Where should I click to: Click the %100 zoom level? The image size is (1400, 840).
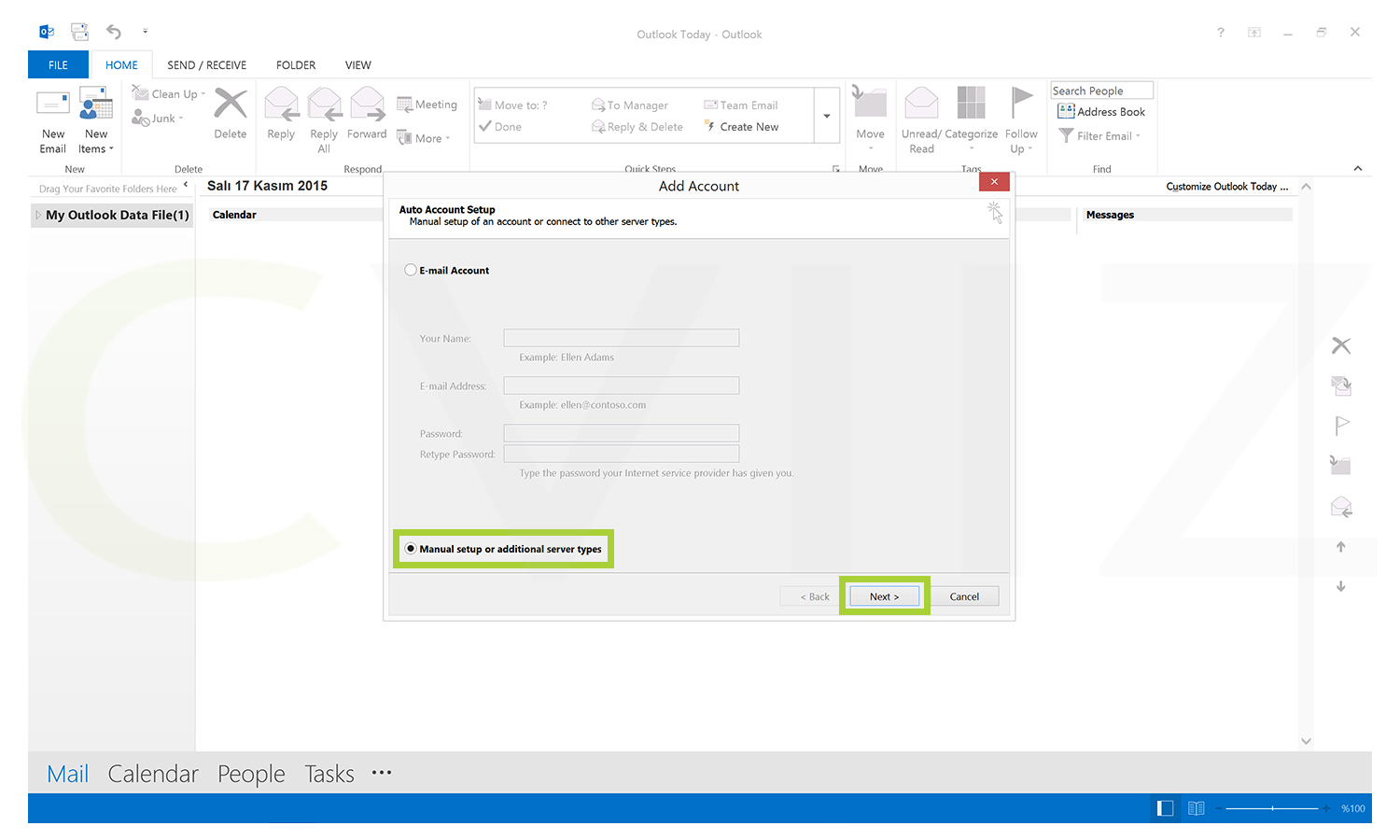coord(1353,808)
